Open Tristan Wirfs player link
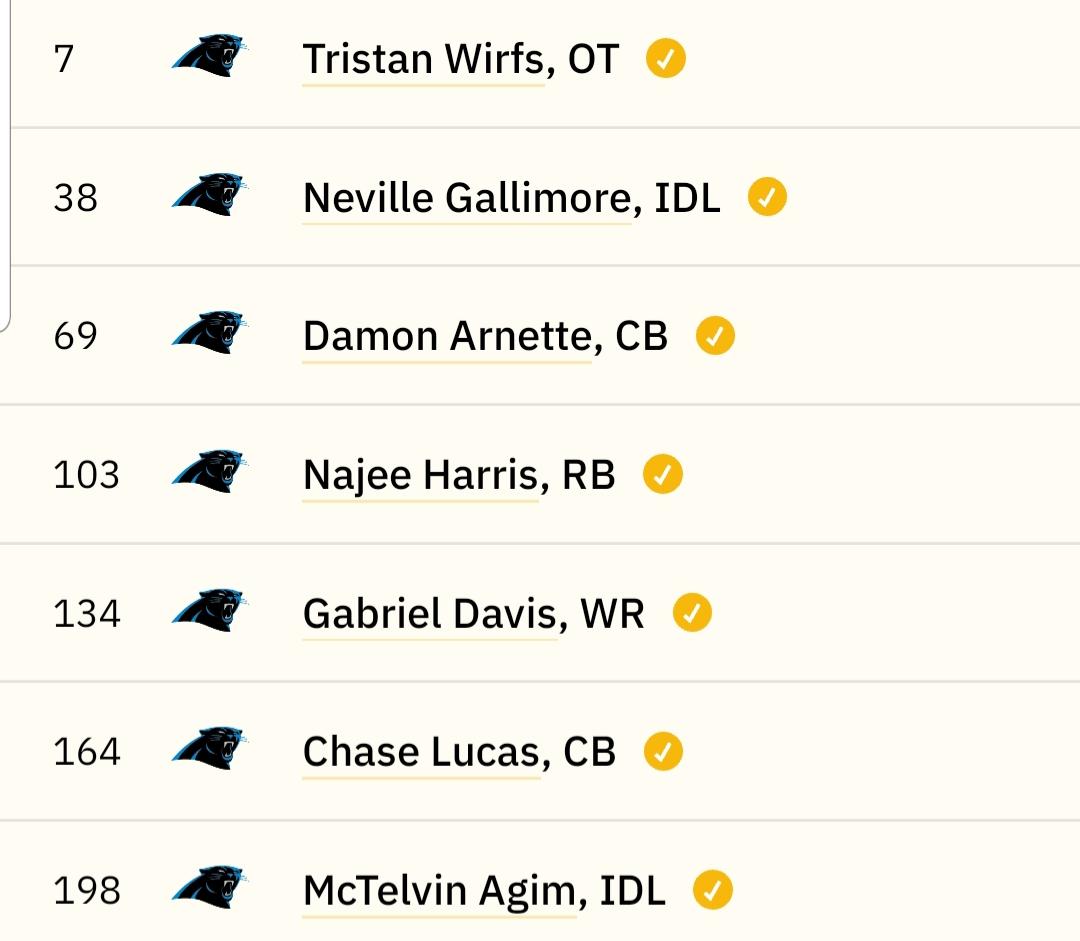1080x941 pixels. point(424,59)
